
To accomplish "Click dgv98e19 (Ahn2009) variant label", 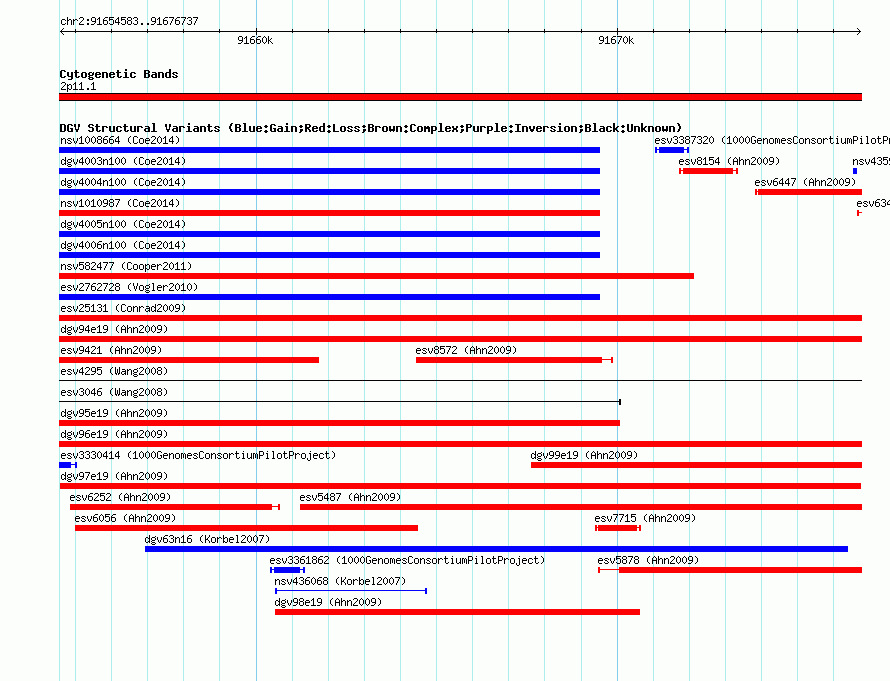I will [328, 602].
